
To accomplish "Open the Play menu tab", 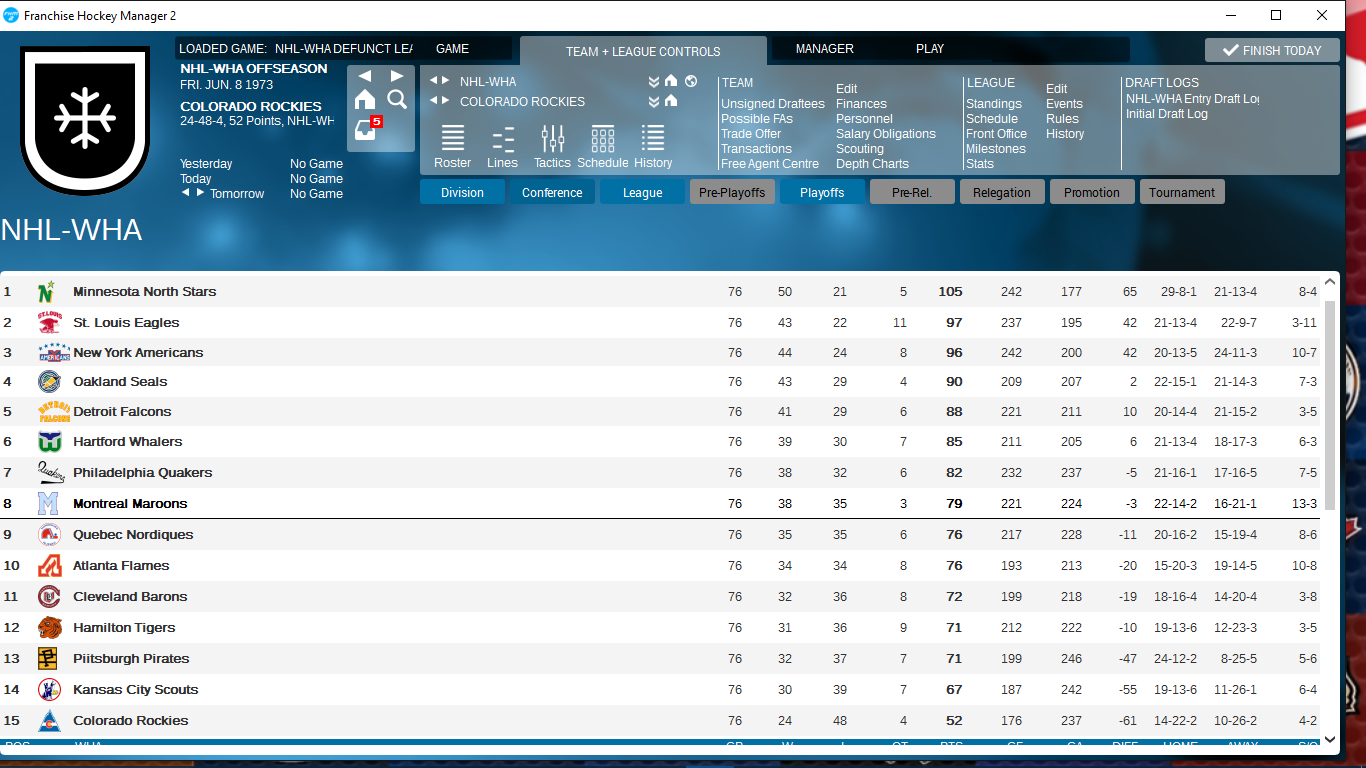I will (x=929, y=49).
